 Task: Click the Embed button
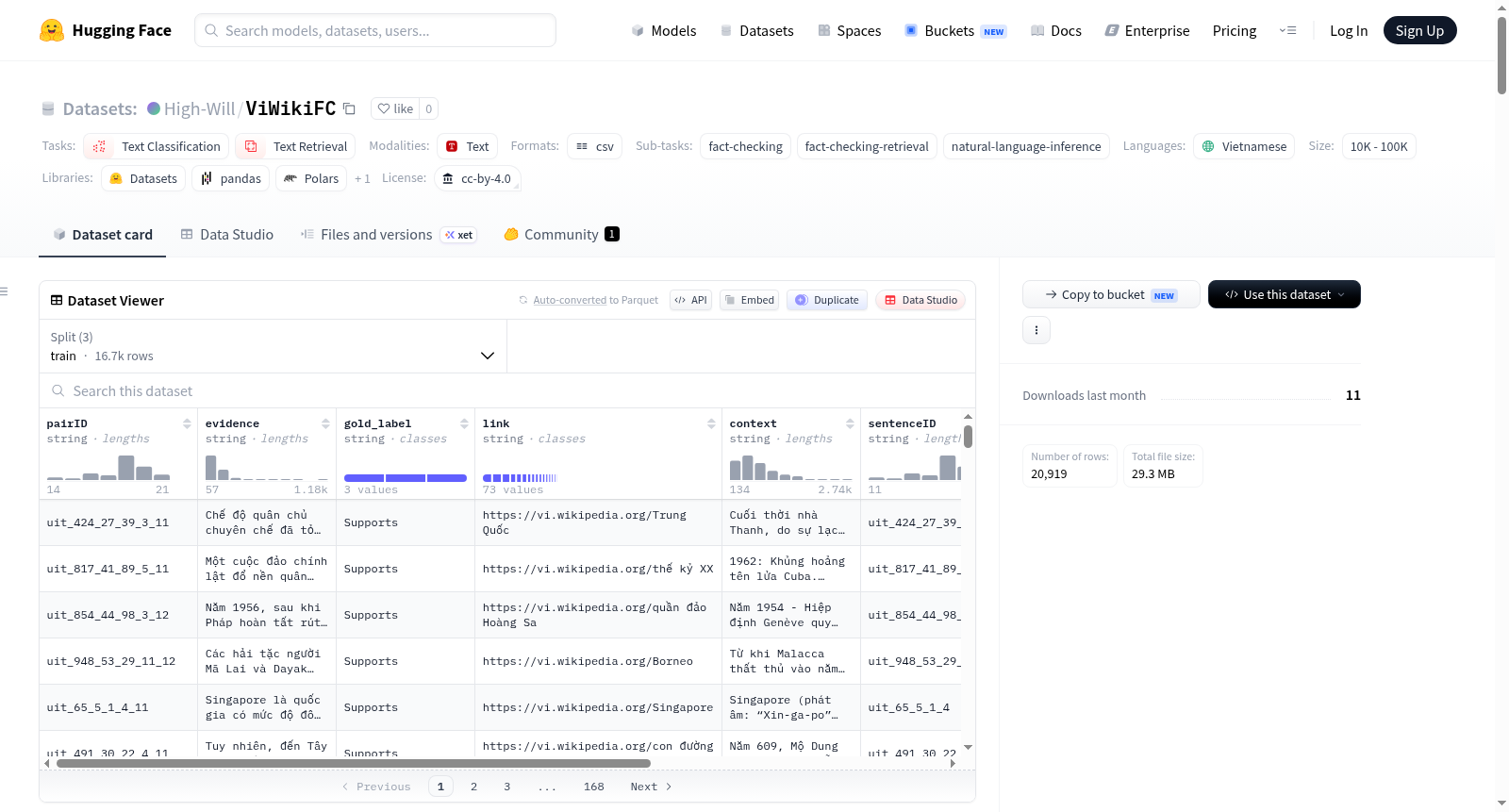click(x=749, y=300)
